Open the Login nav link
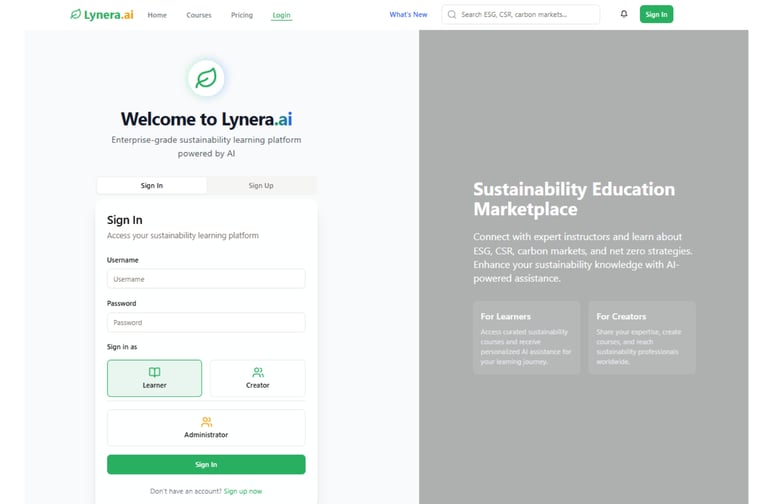The width and height of the screenshot is (768, 504). click(281, 15)
